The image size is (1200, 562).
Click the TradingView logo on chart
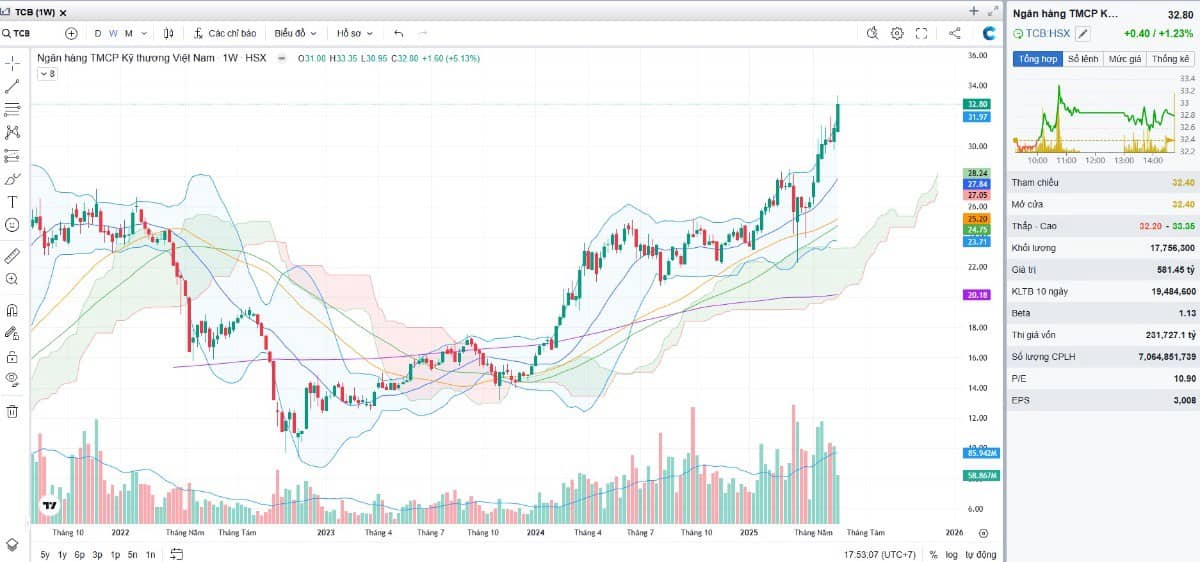47,507
